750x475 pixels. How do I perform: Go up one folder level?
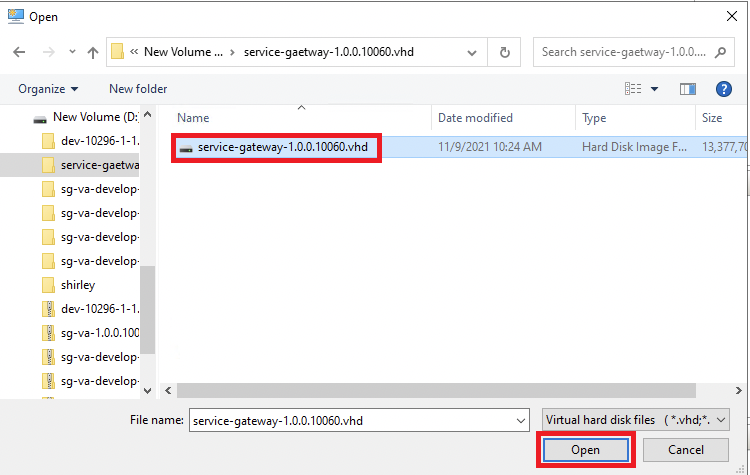(92, 52)
